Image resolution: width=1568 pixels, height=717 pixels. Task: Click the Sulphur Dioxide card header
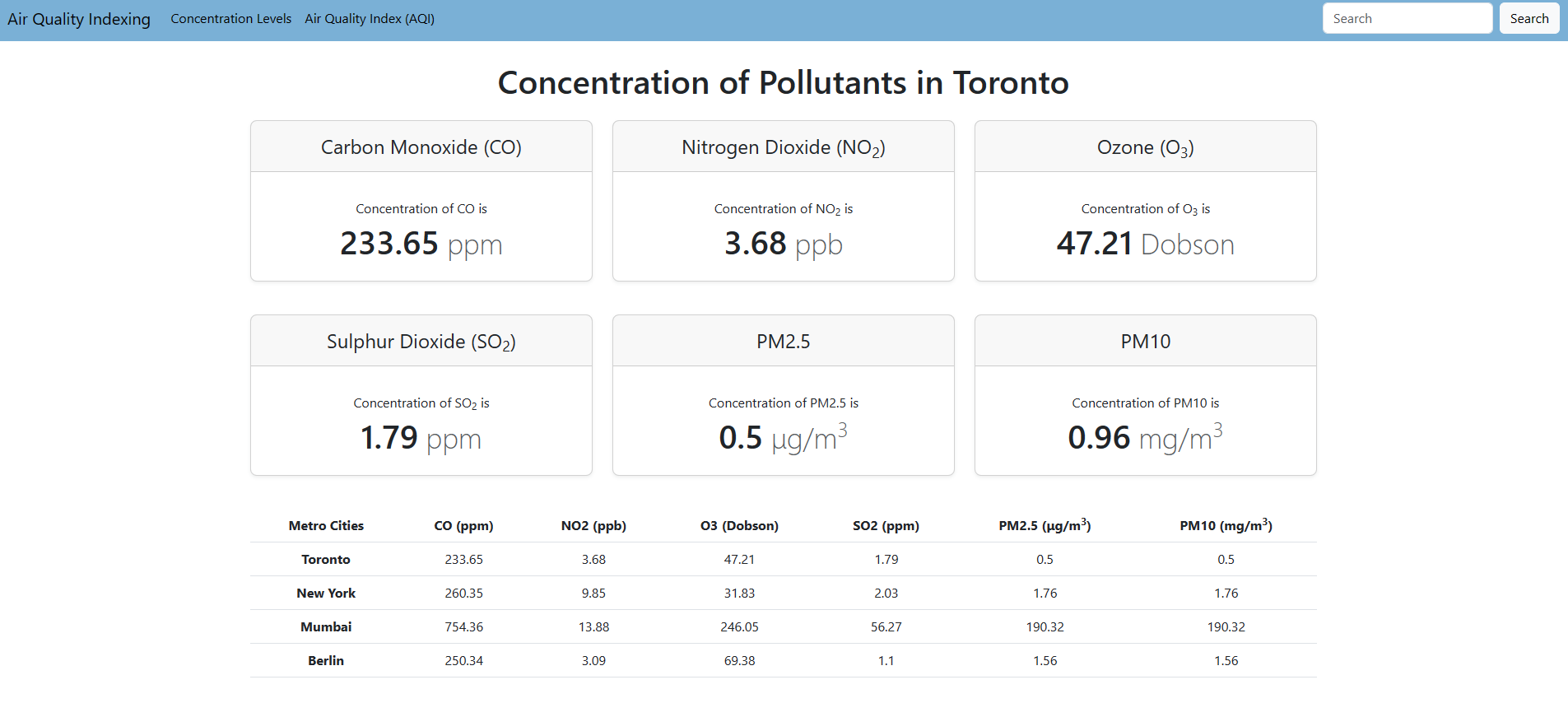point(421,342)
